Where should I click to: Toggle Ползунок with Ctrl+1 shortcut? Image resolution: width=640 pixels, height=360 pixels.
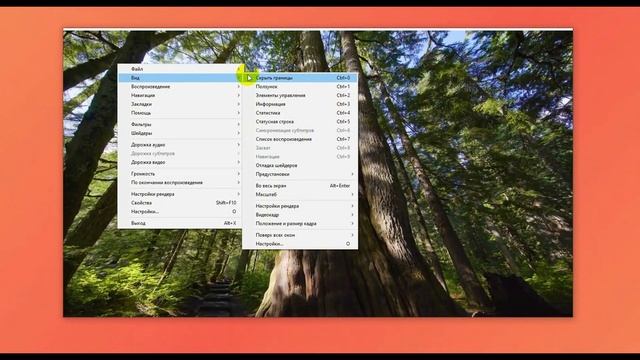(x=300, y=87)
